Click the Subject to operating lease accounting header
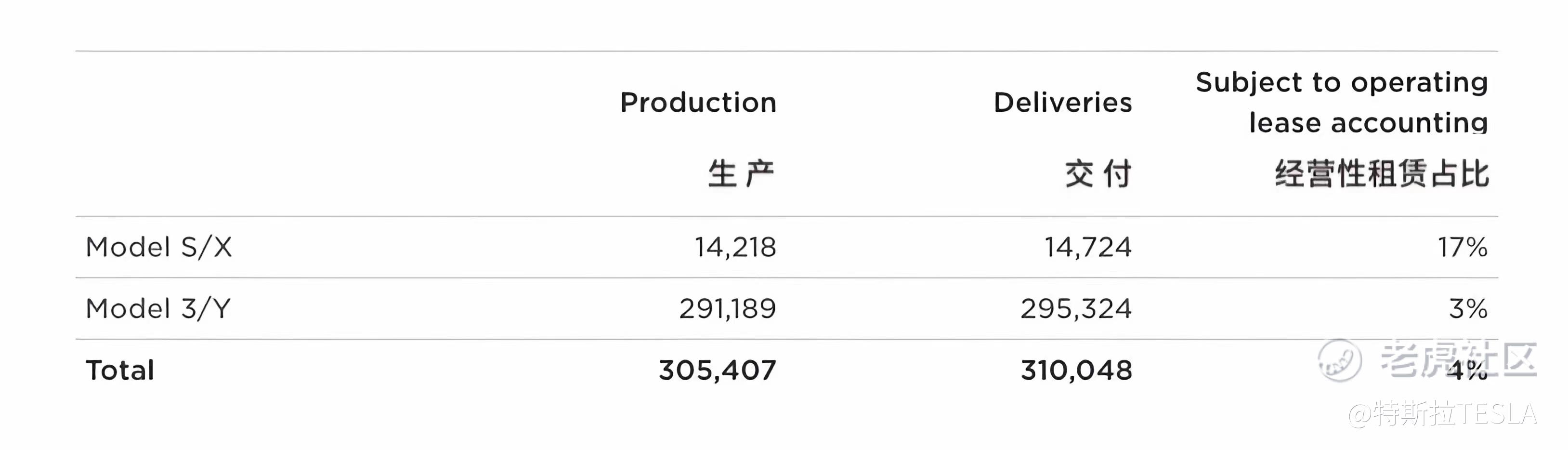 click(1342, 102)
